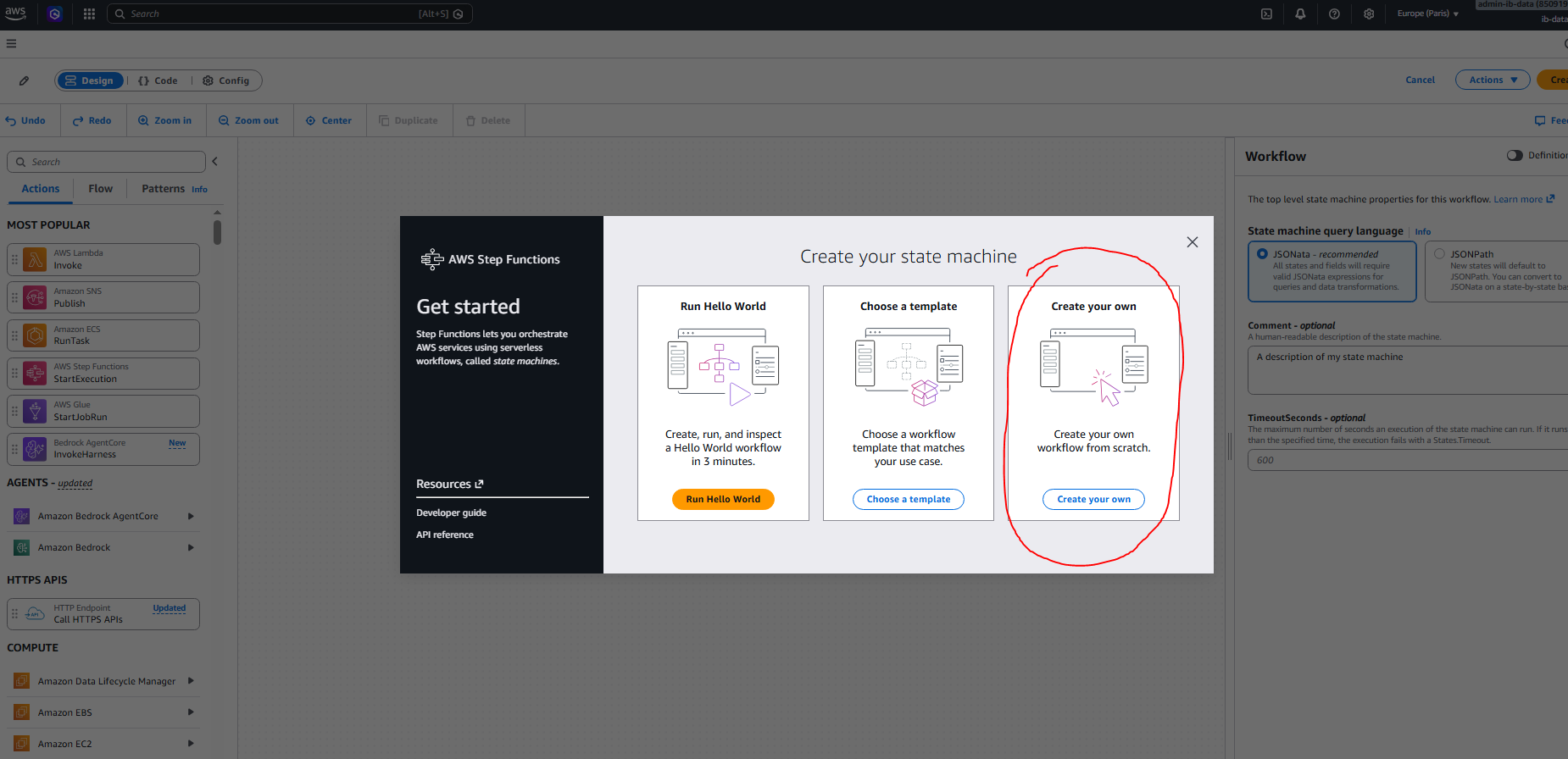Click the Undo toolbar button
The image size is (1568, 759).
pyautogui.click(x=26, y=120)
